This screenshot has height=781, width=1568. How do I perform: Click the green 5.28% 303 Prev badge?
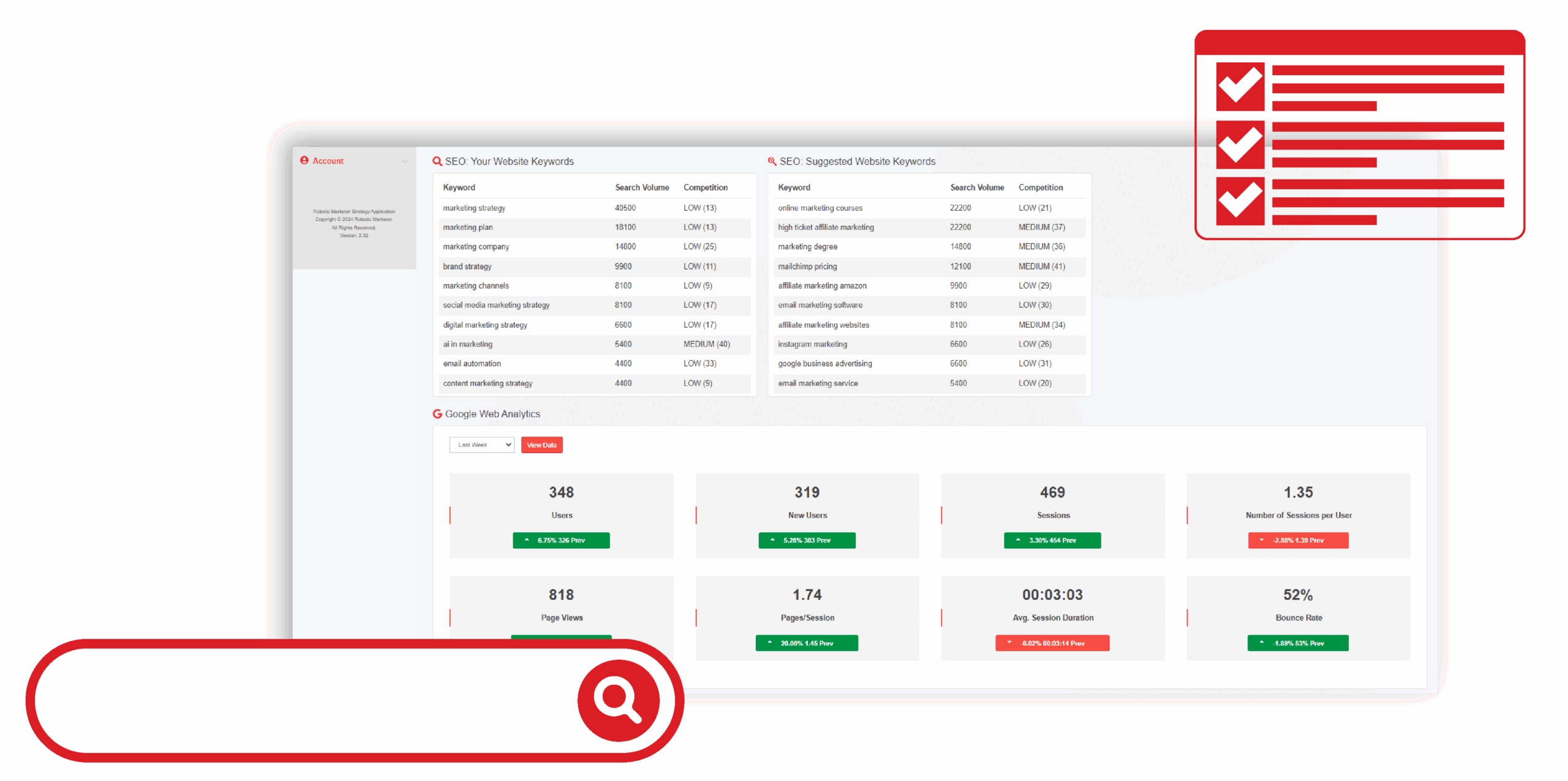click(807, 540)
